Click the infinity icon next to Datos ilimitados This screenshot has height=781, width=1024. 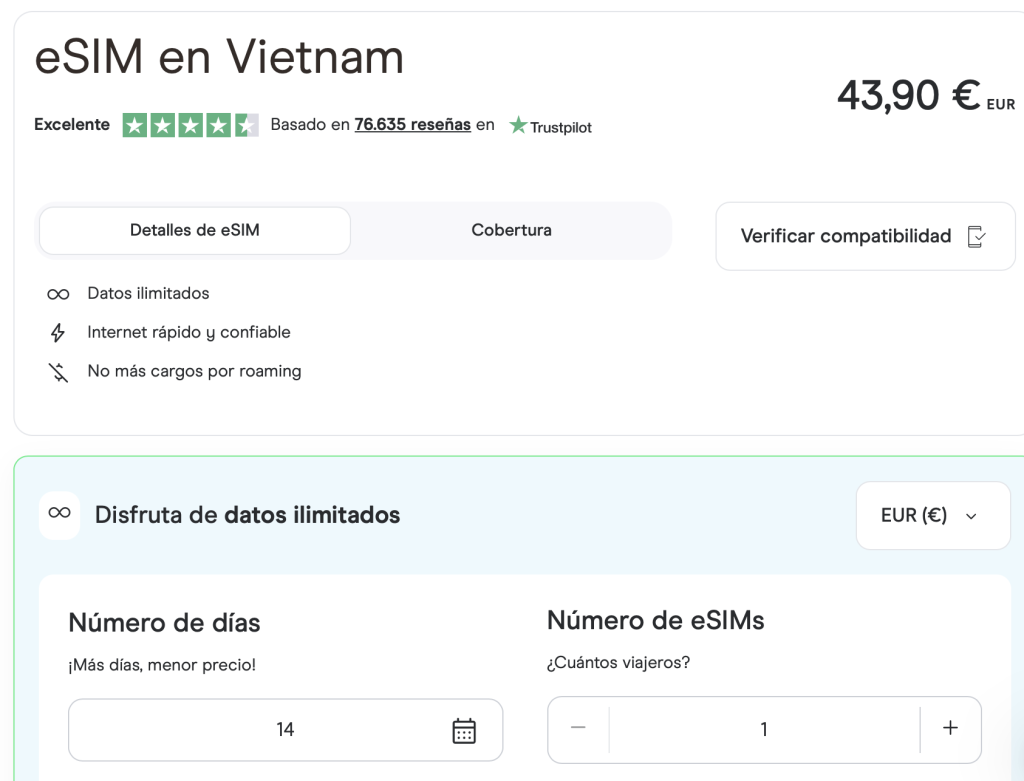[x=58, y=293]
